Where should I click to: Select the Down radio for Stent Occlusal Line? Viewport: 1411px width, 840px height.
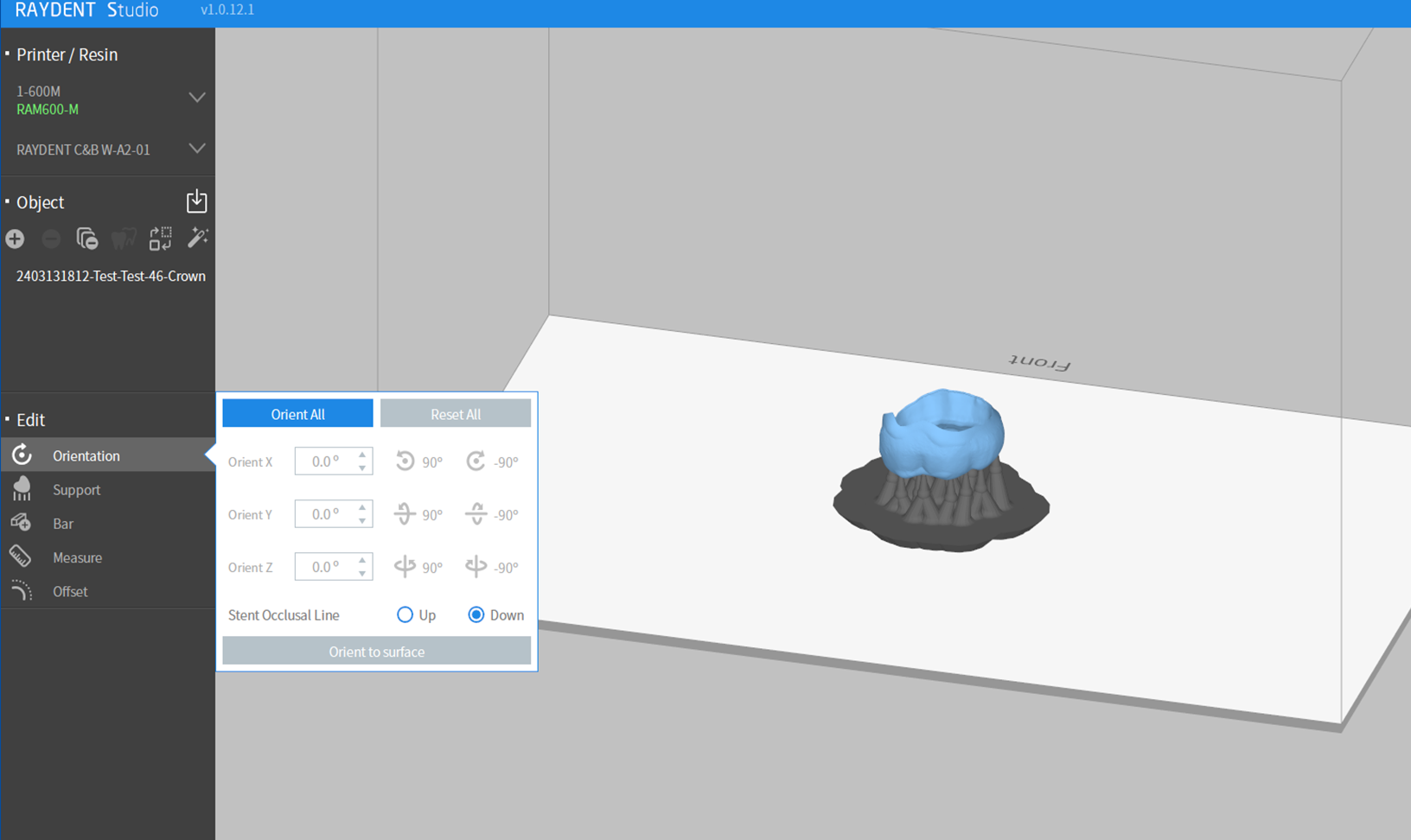point(476,615)
